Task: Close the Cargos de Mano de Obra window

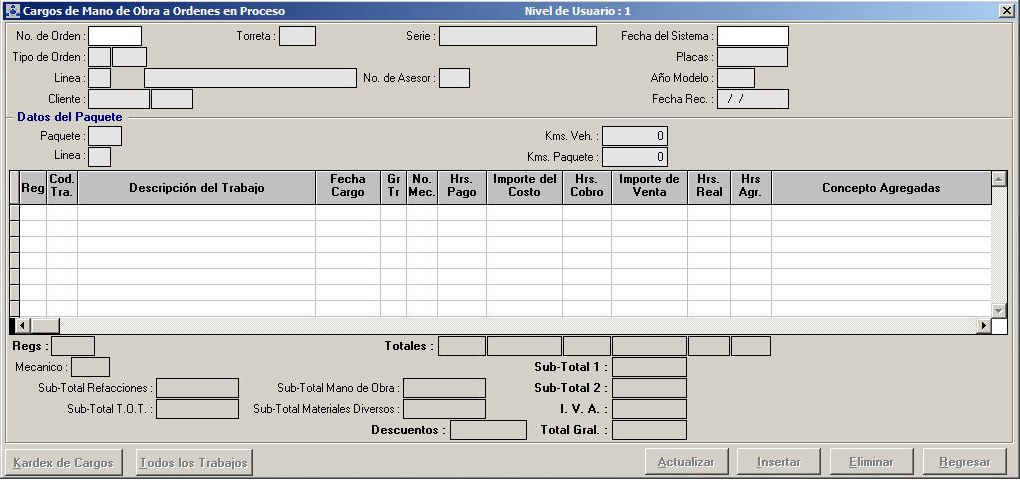Action: tap(1005, 10)
